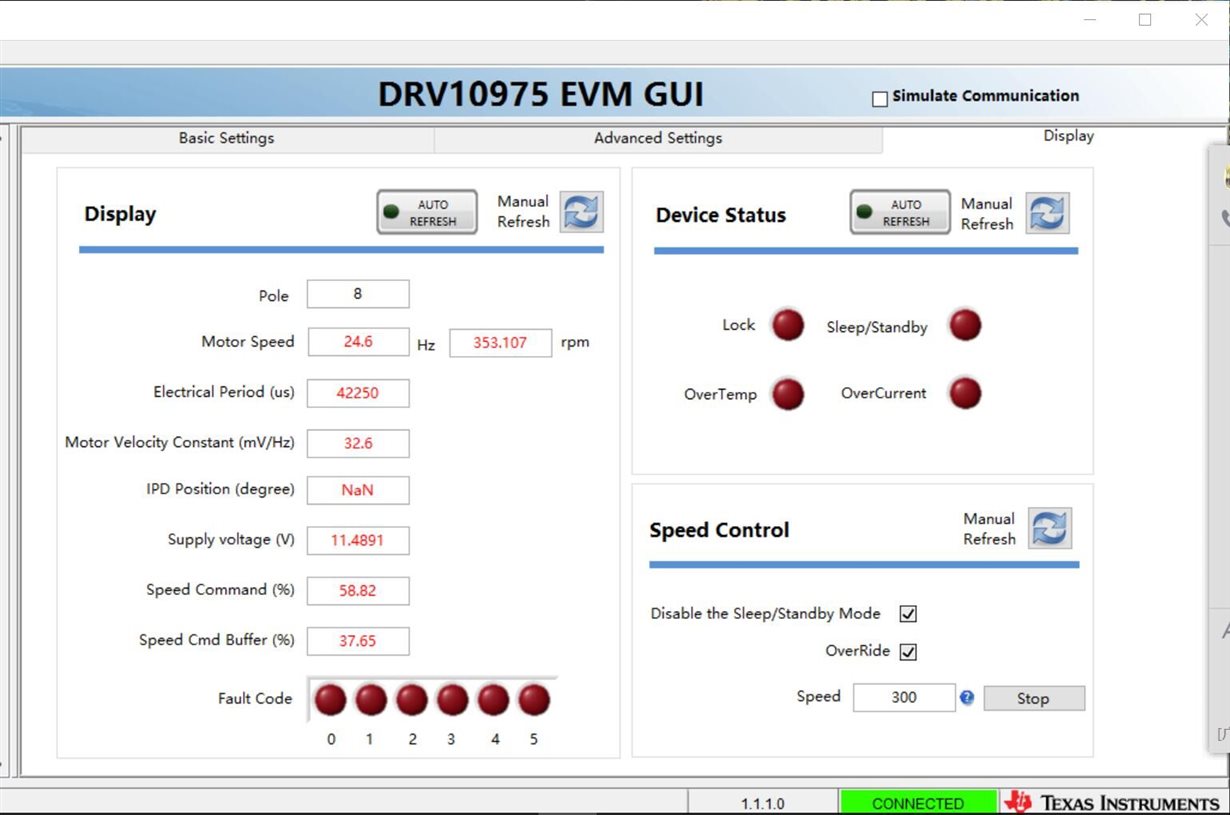Click the Speed Command value field
The height and width of the screenshot is (815, 1230).
click(x=358, y=591)
